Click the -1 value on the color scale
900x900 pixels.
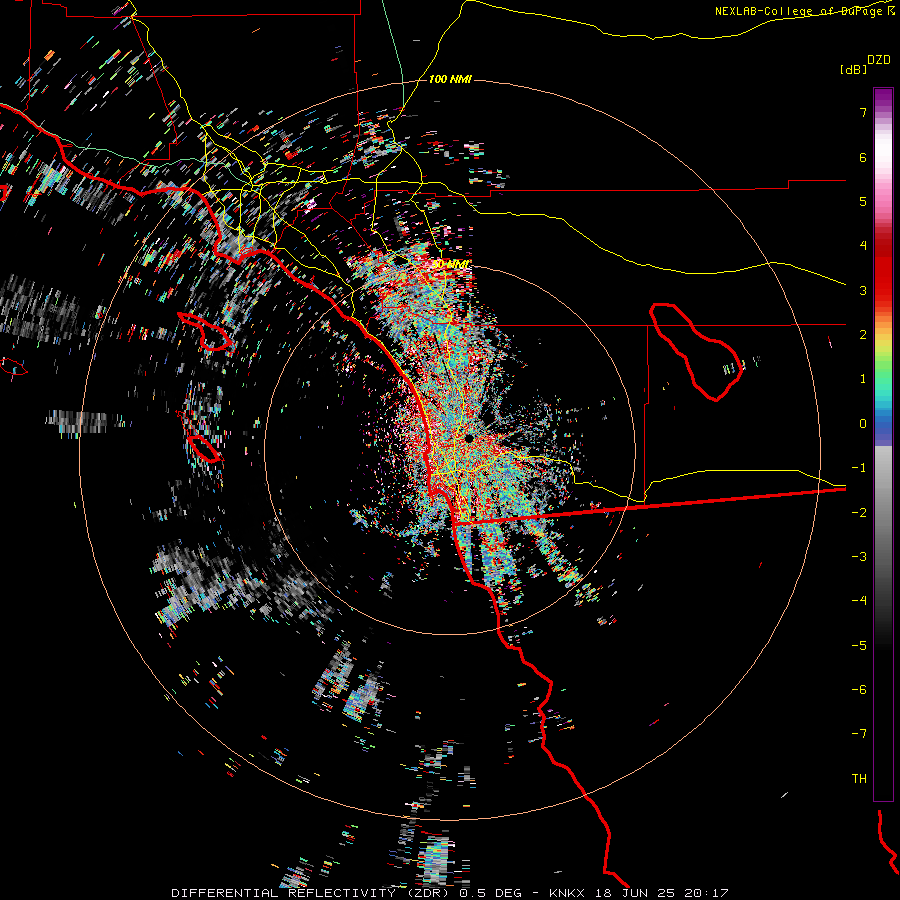click(x=859, y=468)
